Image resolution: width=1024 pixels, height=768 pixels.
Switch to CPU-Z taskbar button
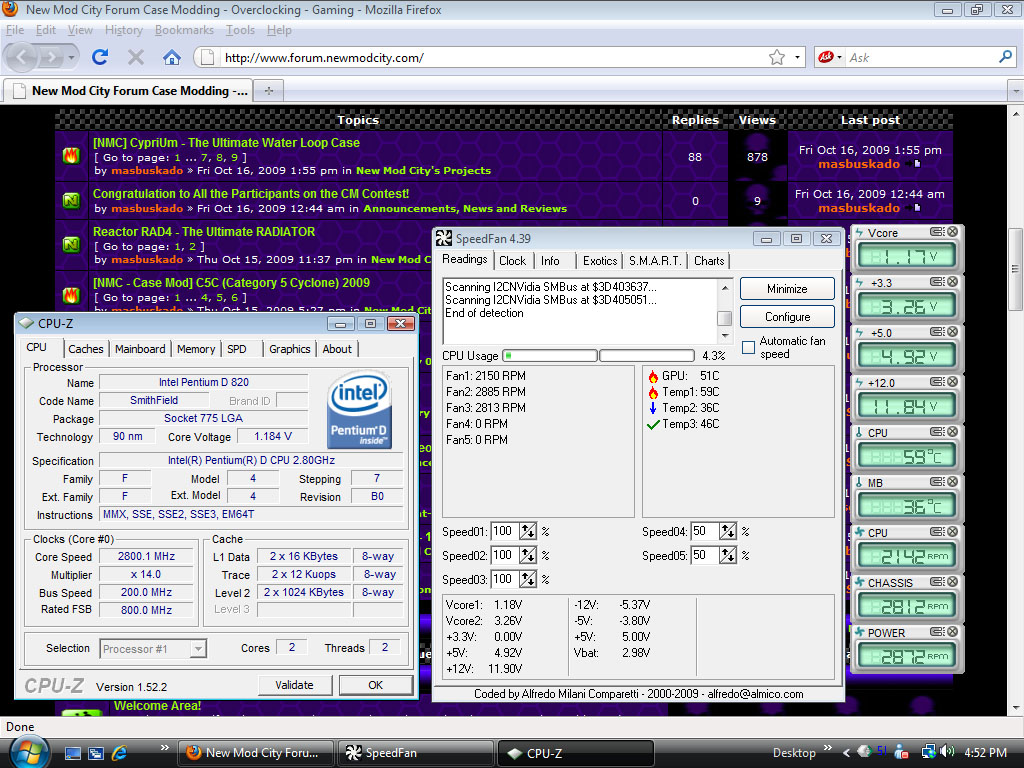[x=576, y=753]
